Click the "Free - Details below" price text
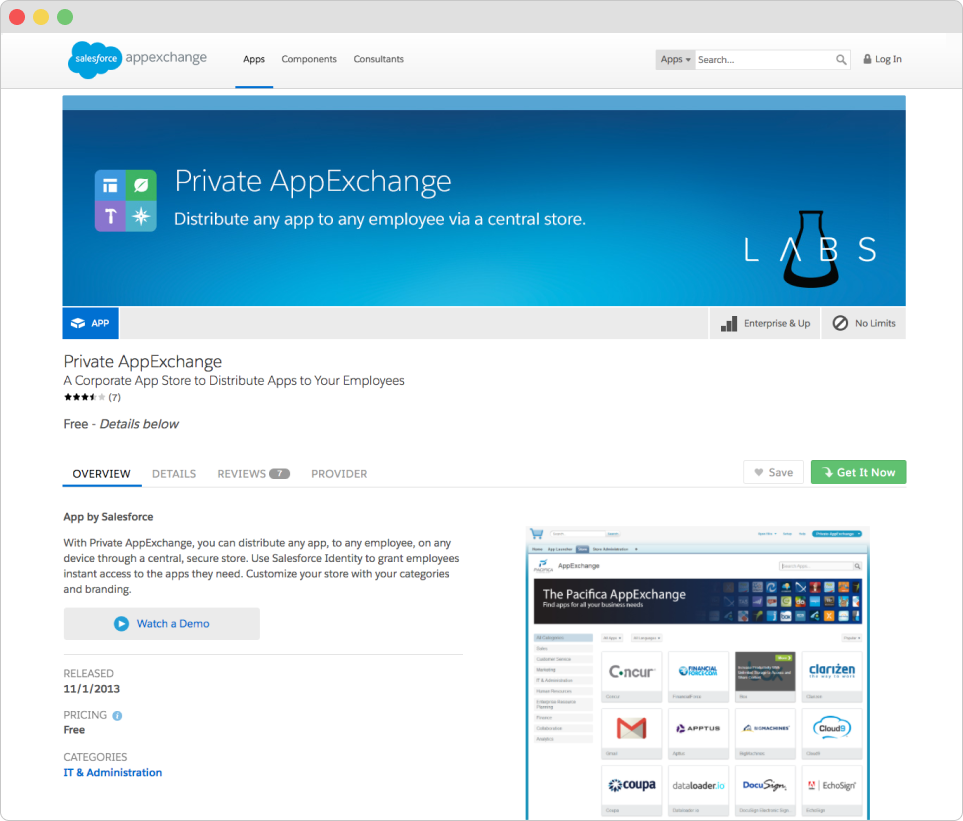Screen dimensions: 963x821 pos(121,424)
